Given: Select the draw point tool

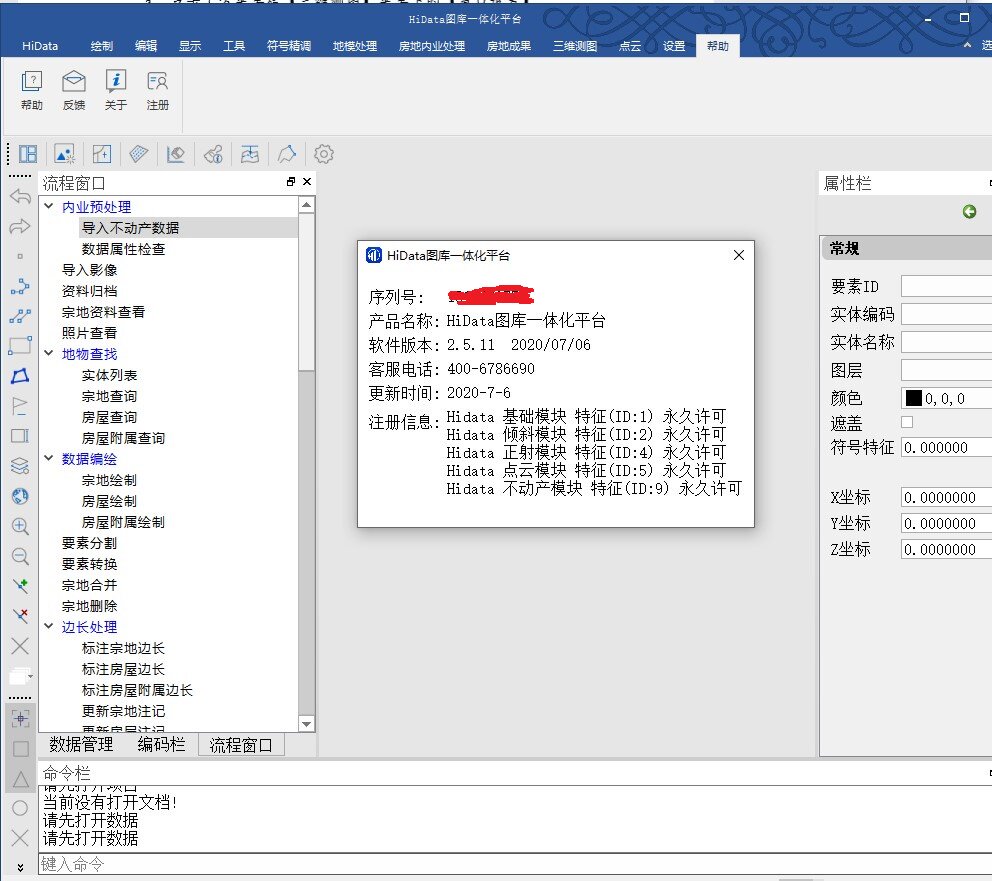Looking at the screenshot, I should click(x=20, y=256).
